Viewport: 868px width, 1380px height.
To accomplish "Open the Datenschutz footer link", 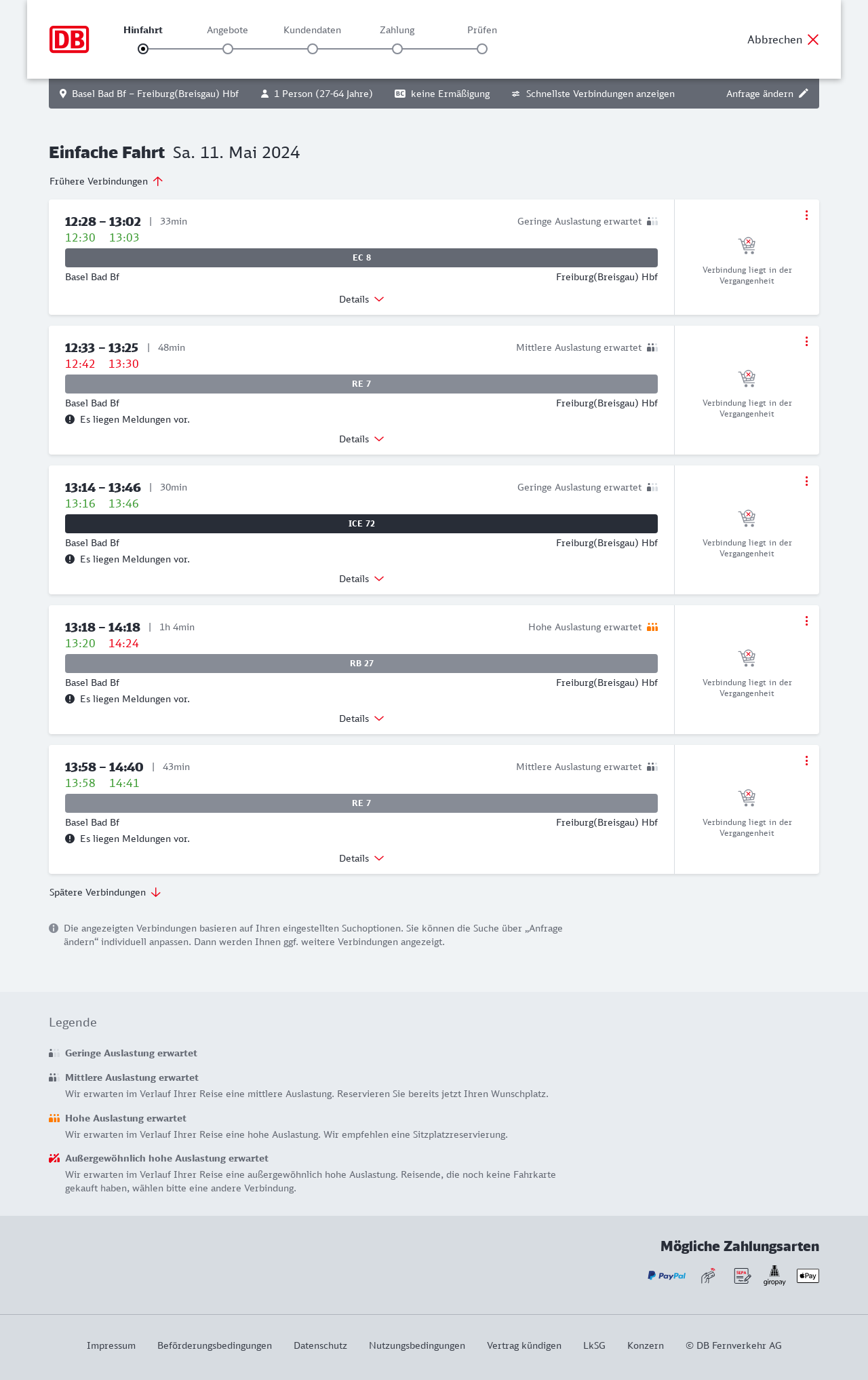I will coord(320,1345).
